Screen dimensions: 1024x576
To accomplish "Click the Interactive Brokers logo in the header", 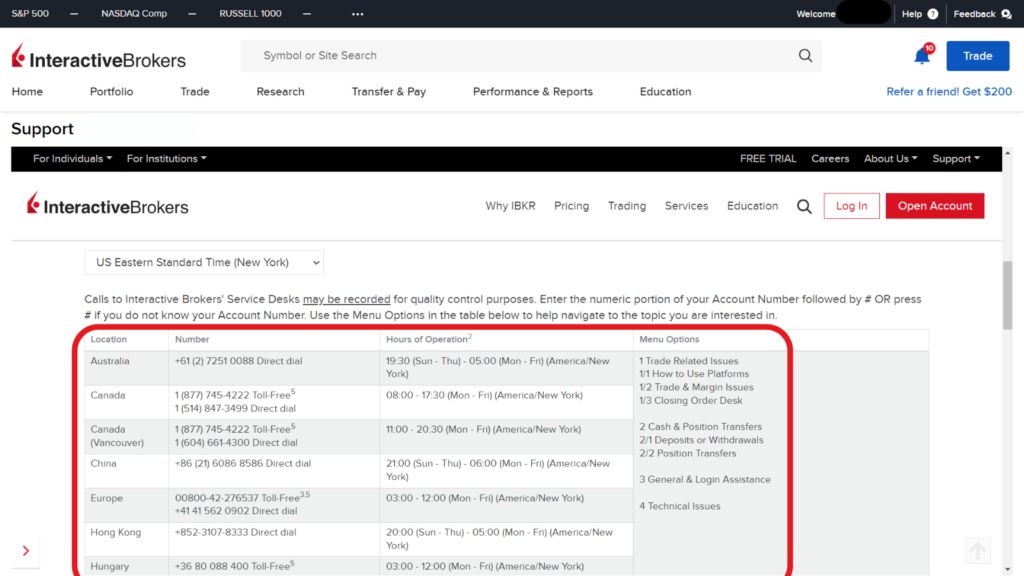I will 97,56.
